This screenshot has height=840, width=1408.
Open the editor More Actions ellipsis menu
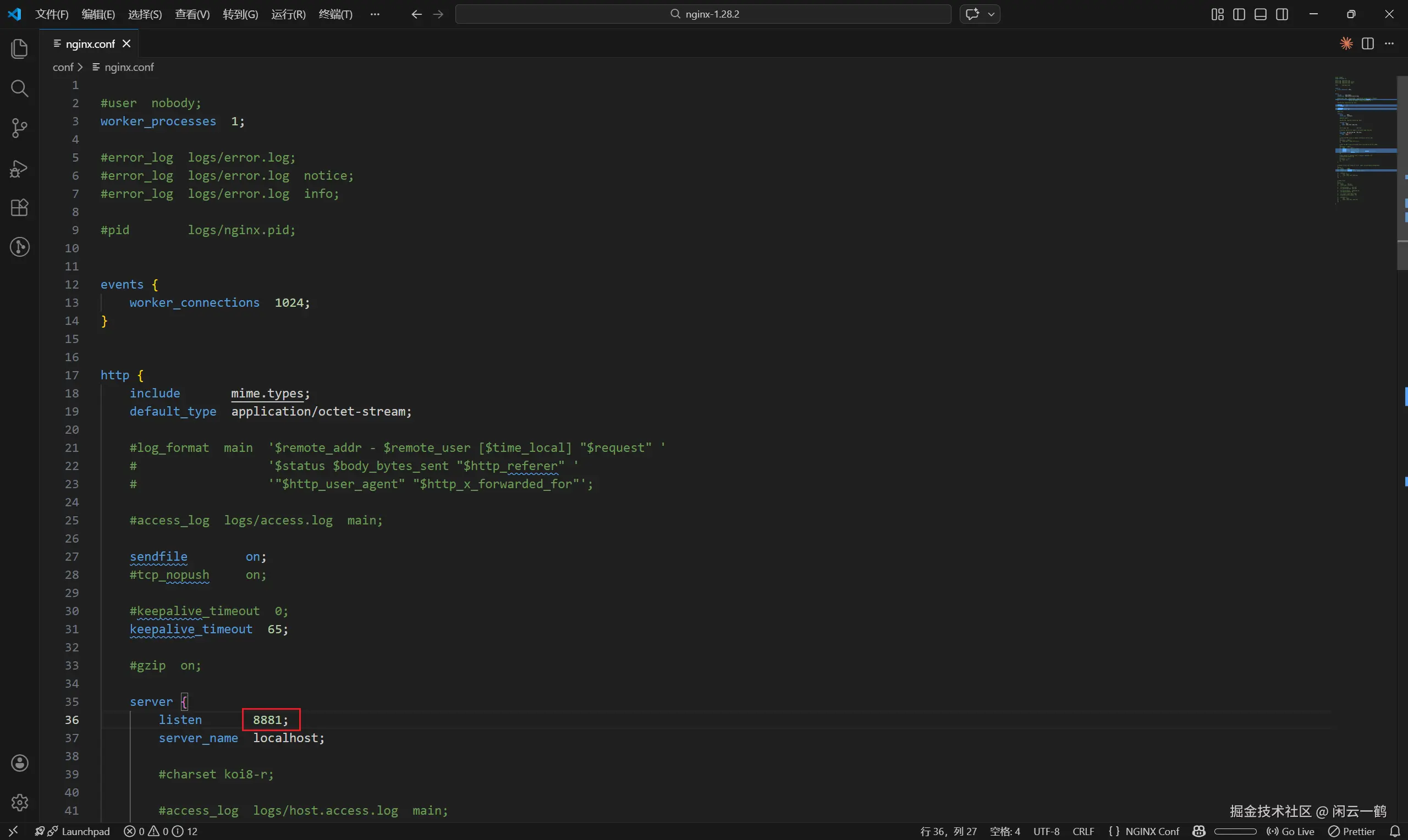click(x=1389, y=43)
